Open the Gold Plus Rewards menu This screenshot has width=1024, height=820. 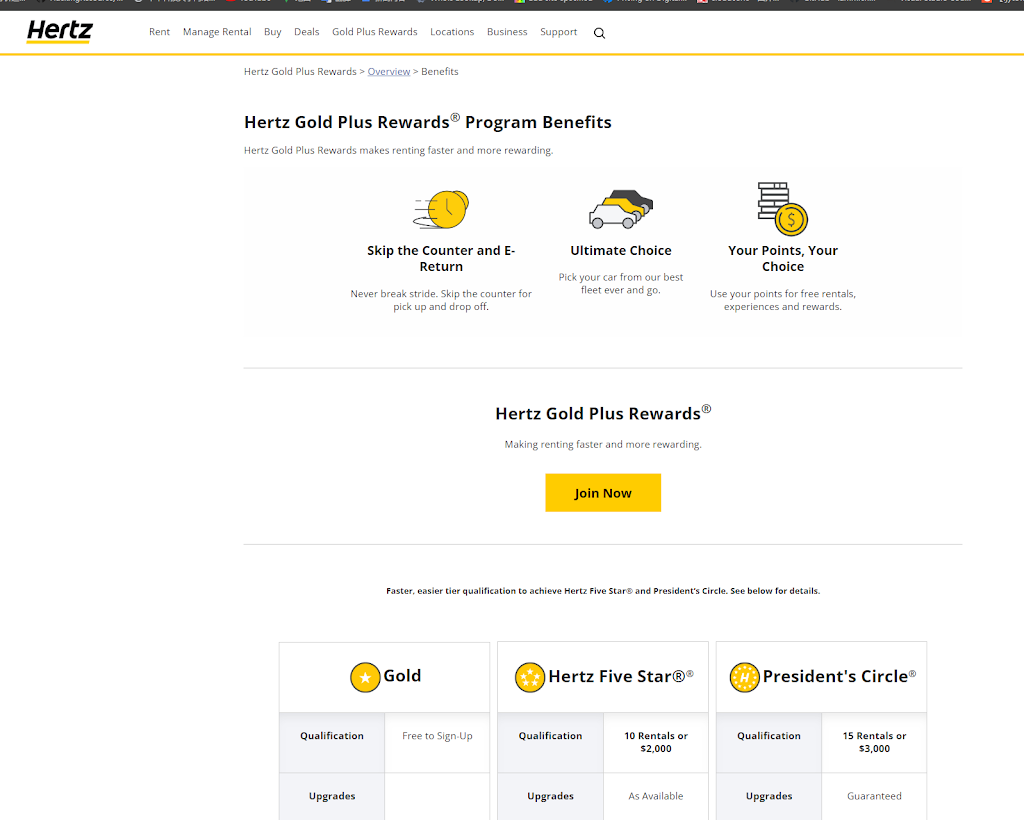pos(375,32)
